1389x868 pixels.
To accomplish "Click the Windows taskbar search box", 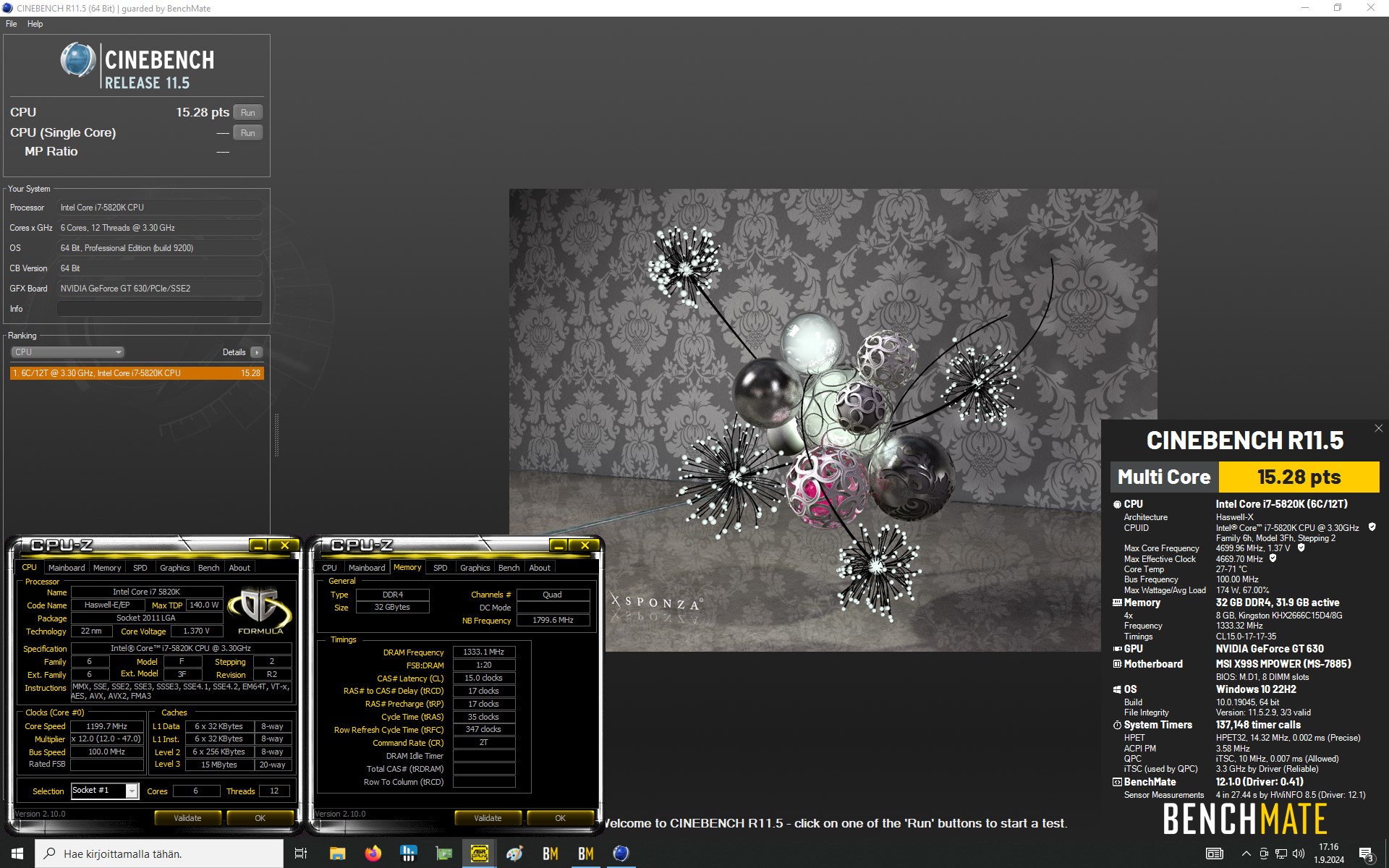I will point(159,854).
